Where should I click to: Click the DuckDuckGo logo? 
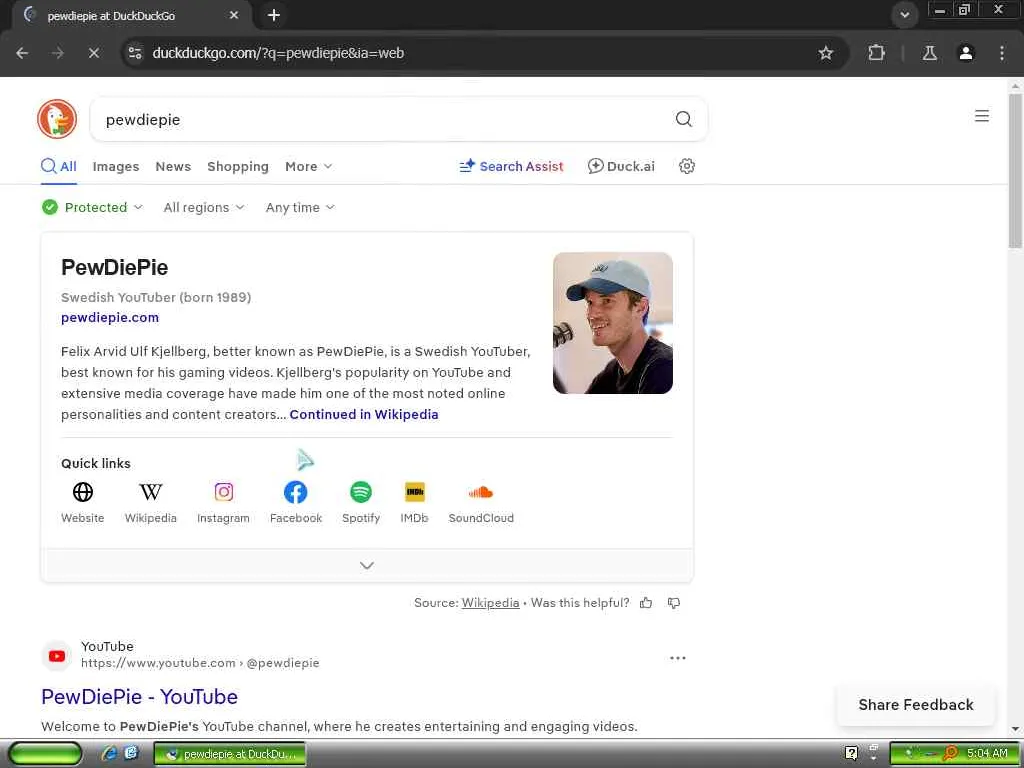[57, 119]
